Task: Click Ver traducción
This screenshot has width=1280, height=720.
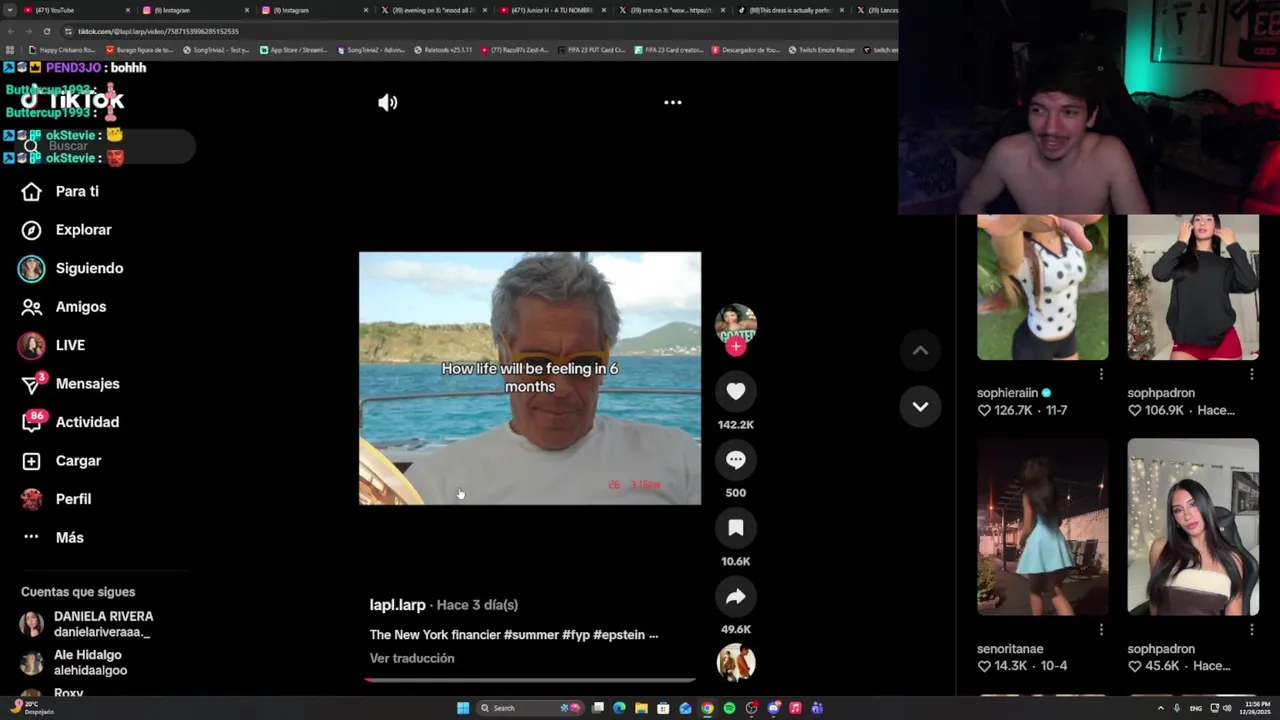Action: tap(412, 658)
